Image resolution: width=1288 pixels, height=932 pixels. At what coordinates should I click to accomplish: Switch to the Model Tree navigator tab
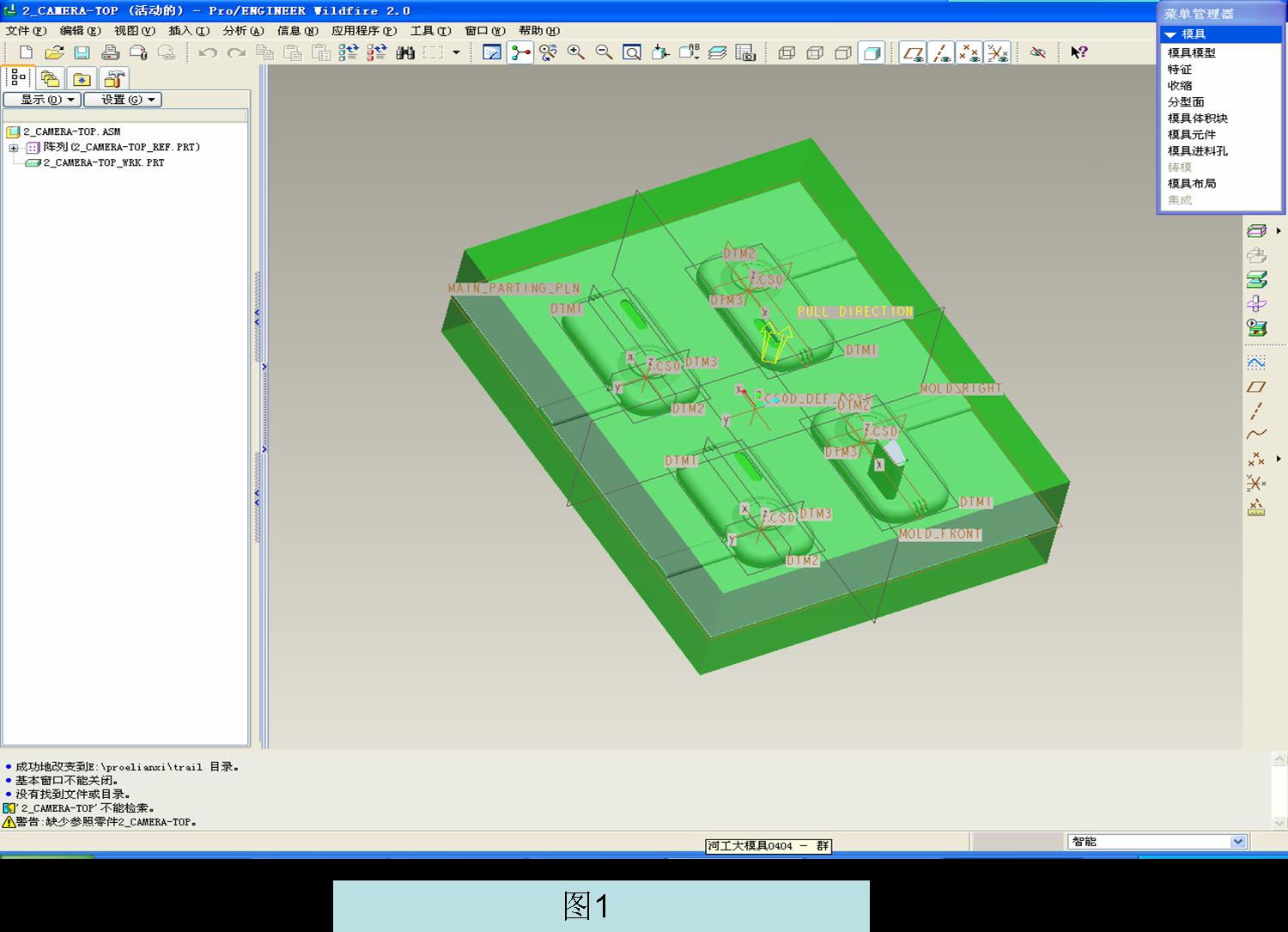click(19, 78)
